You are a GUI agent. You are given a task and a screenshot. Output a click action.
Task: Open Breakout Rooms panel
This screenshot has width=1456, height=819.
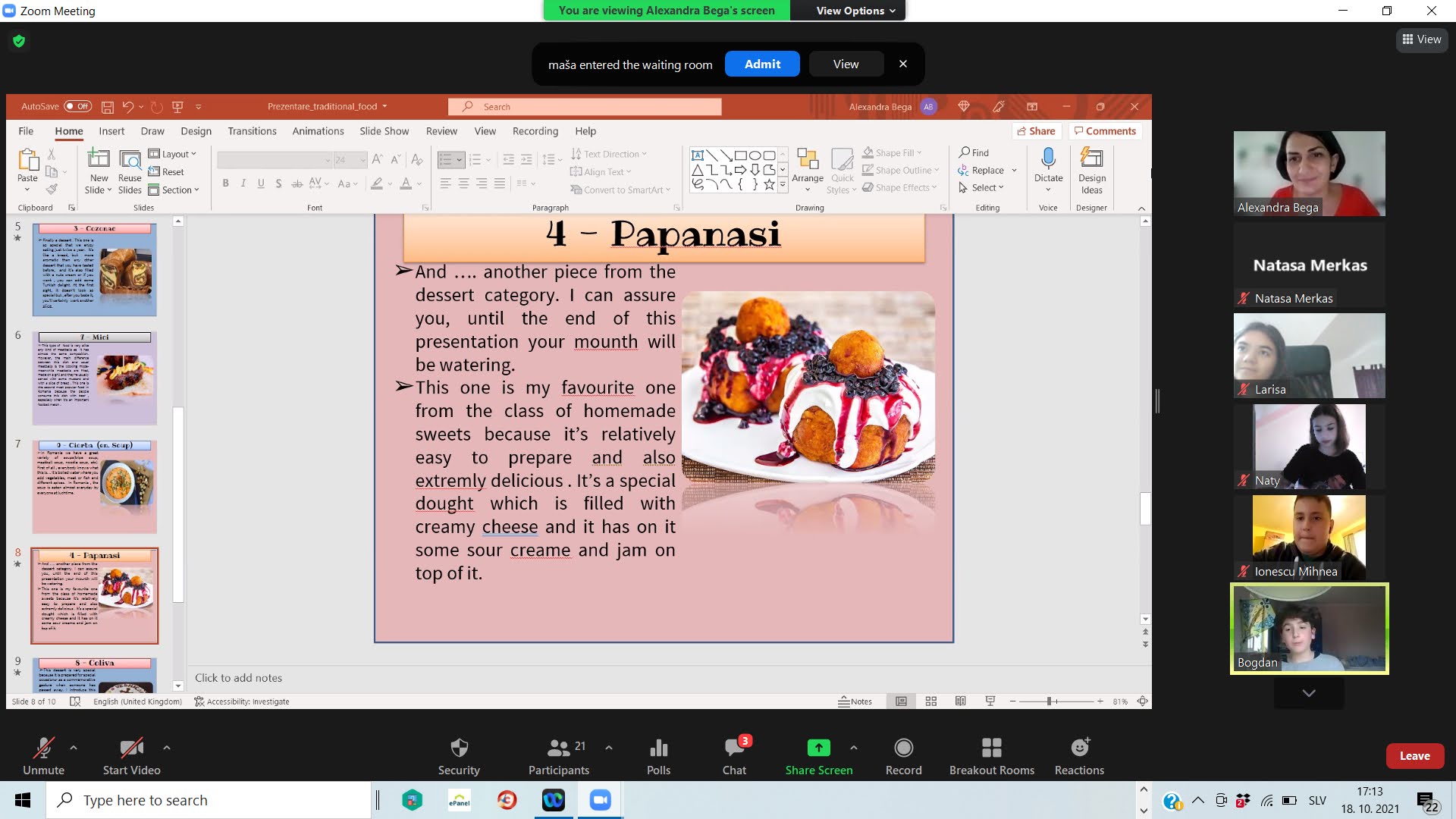click(991, 748)
